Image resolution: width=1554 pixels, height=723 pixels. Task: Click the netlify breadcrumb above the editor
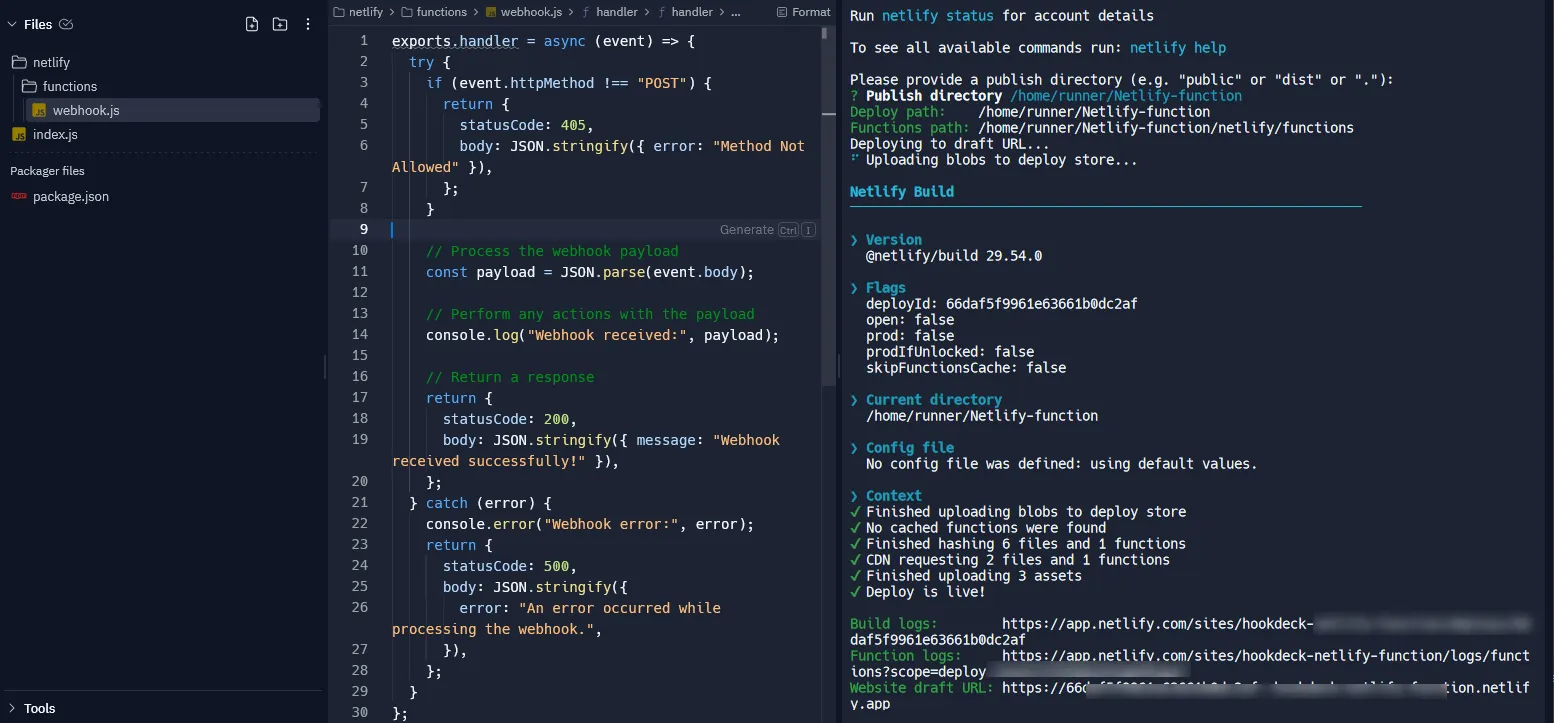pyautogui.click(x=358, y=12)
